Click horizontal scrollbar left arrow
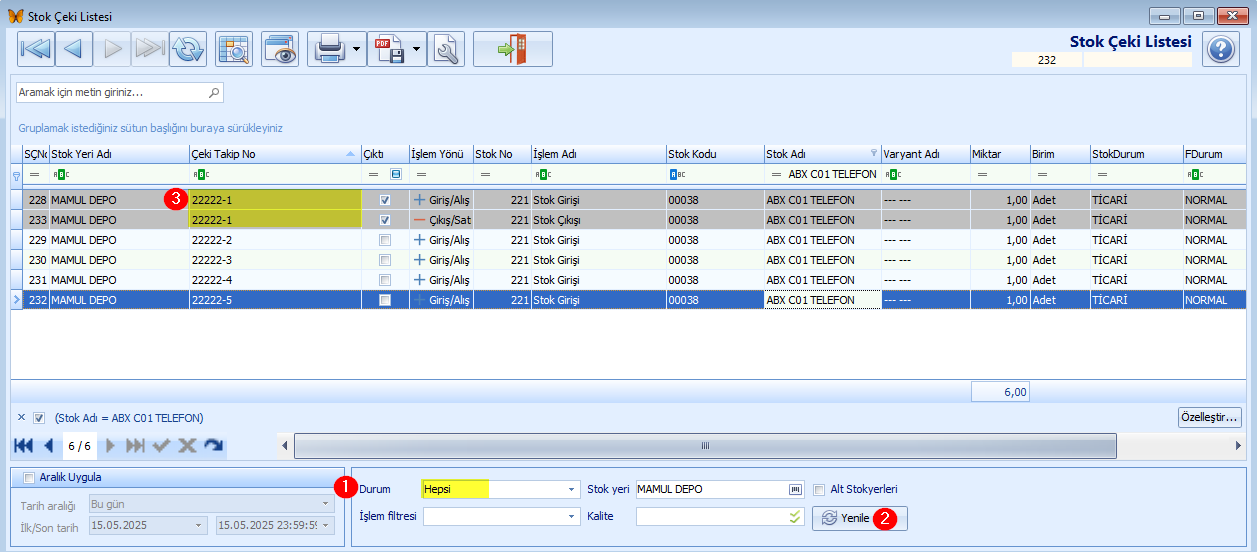 tap(287, 445)
